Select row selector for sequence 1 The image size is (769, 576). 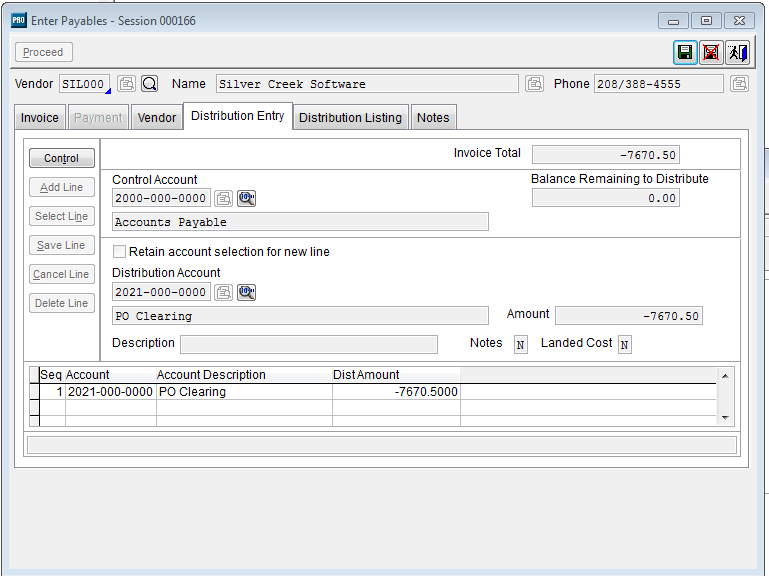(x=34, y=392)
